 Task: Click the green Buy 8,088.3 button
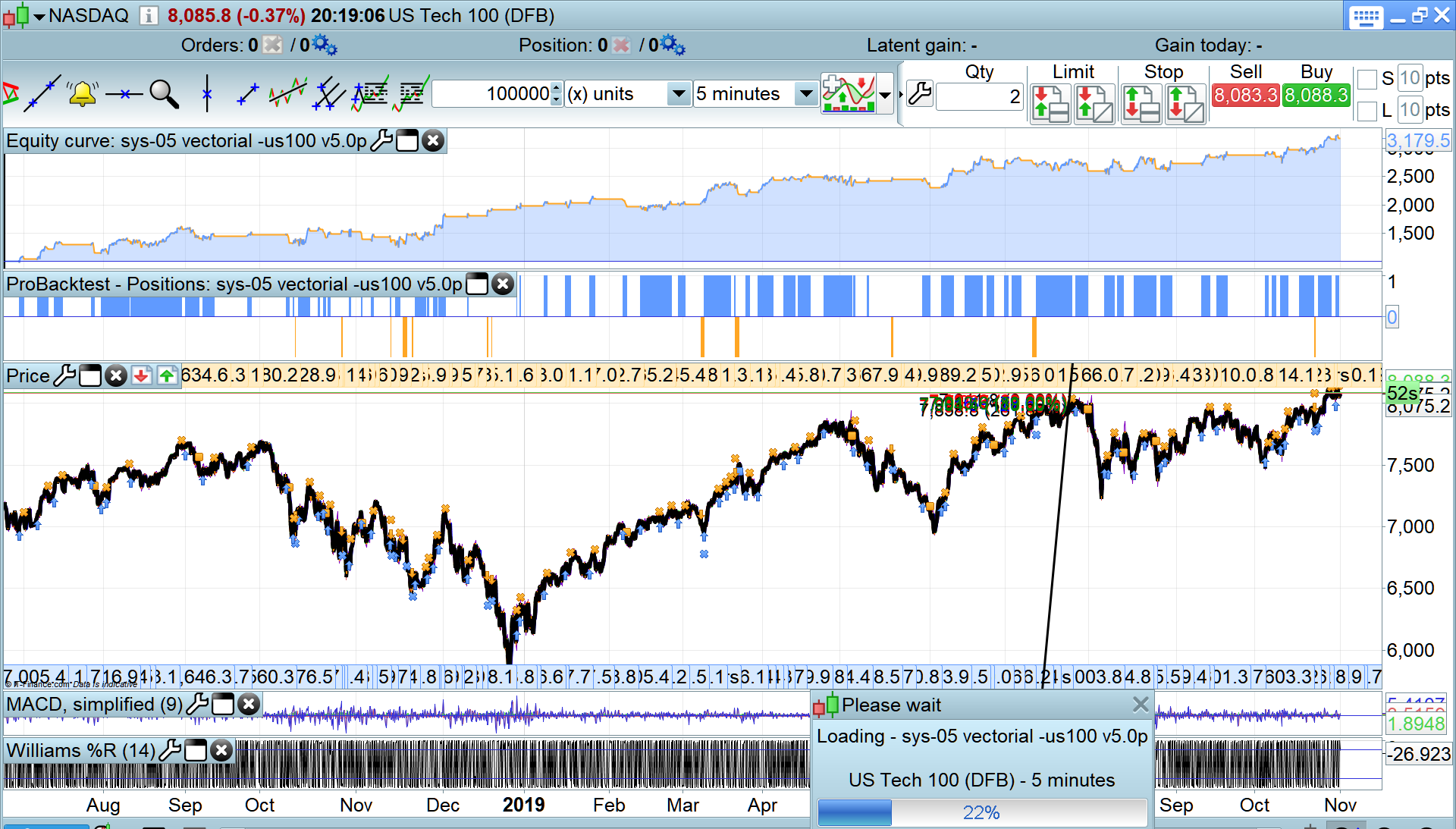pyautogui.click(x=1316, y=96)
